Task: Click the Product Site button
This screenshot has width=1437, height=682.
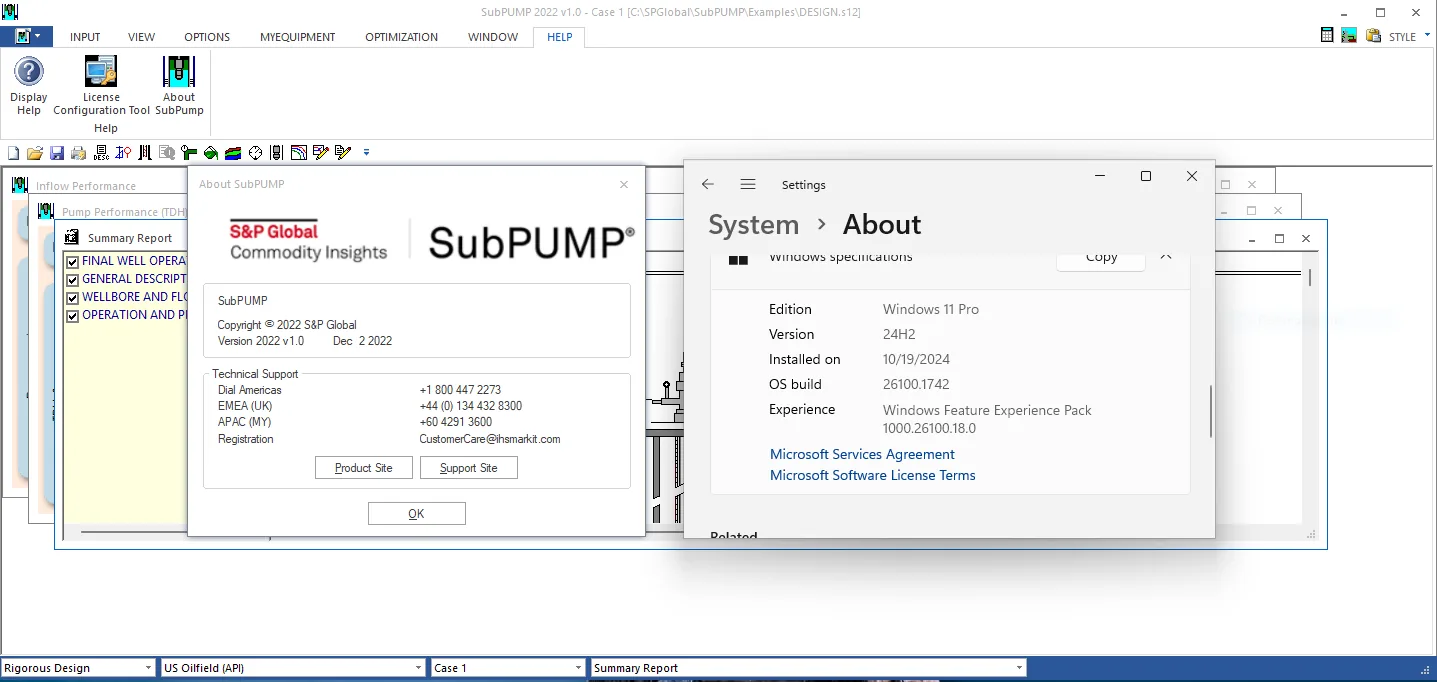Action: (364, 468)
